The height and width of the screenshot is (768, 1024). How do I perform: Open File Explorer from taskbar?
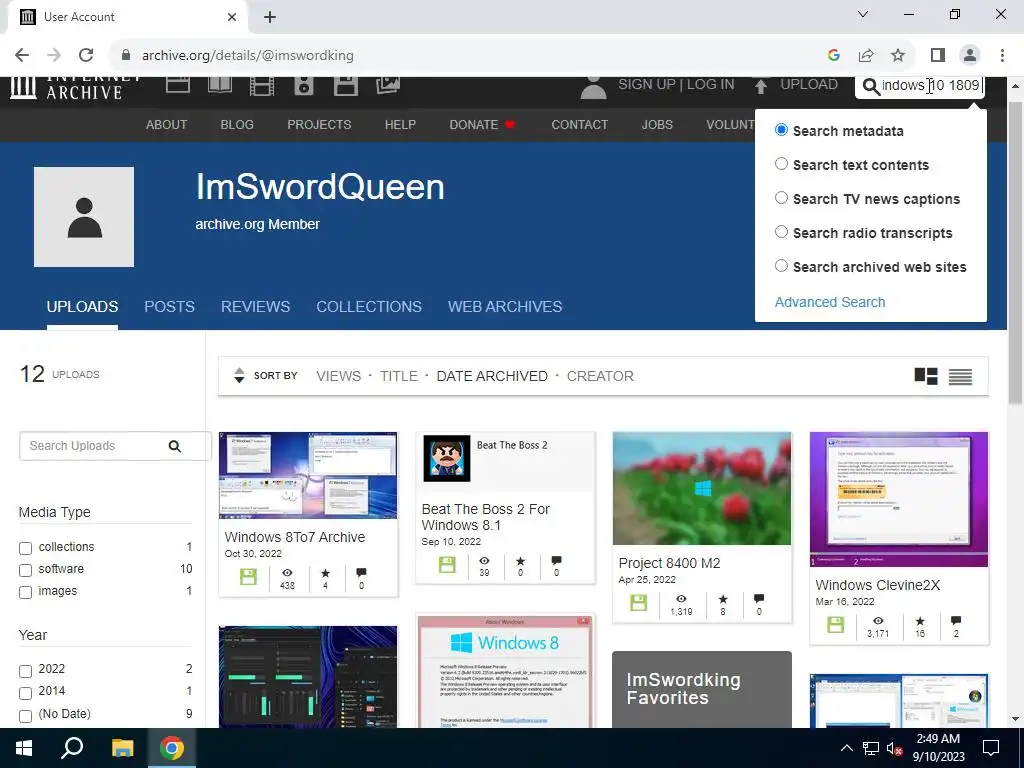pos(122,748)
